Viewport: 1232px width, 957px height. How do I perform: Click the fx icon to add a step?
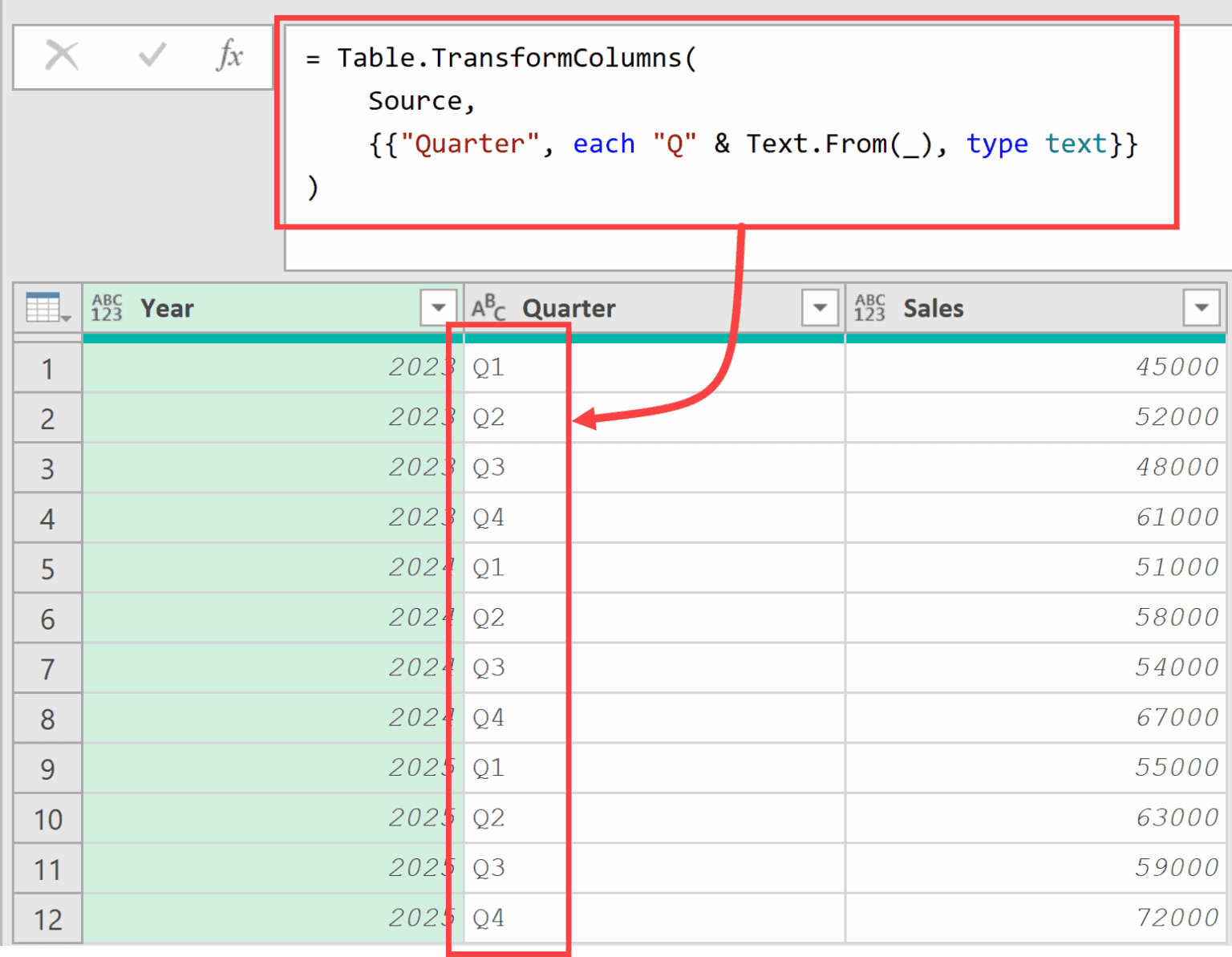point(231,56)
